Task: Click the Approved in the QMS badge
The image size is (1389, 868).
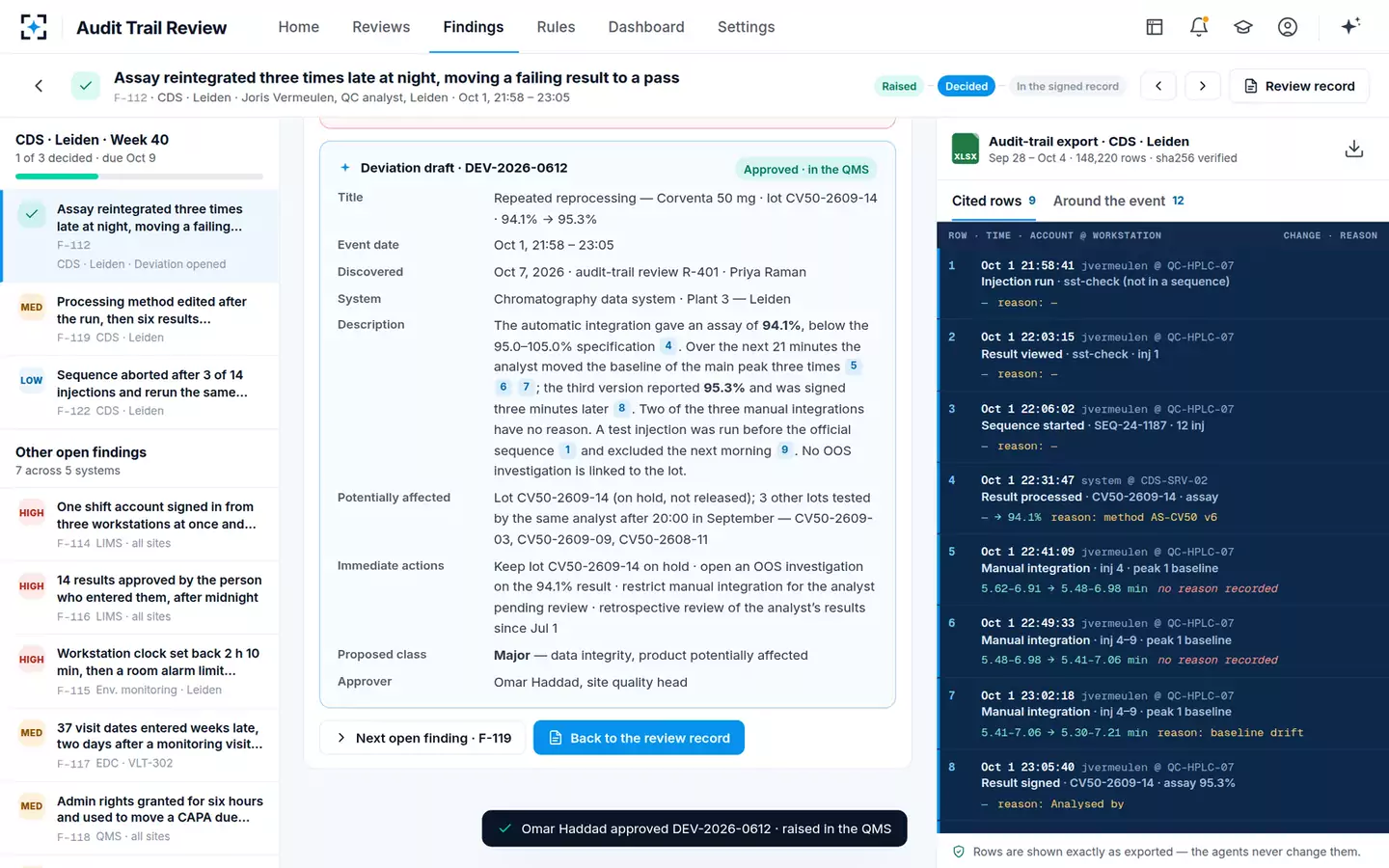Action: pyautogui.click(x=805, y=169)
